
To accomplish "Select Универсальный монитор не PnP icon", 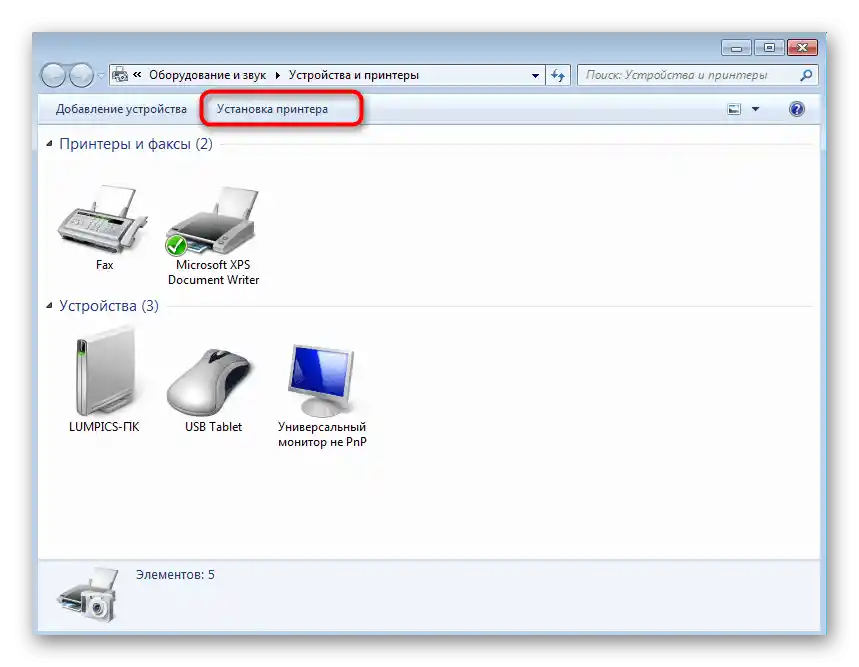I will [x=322, y=380].
